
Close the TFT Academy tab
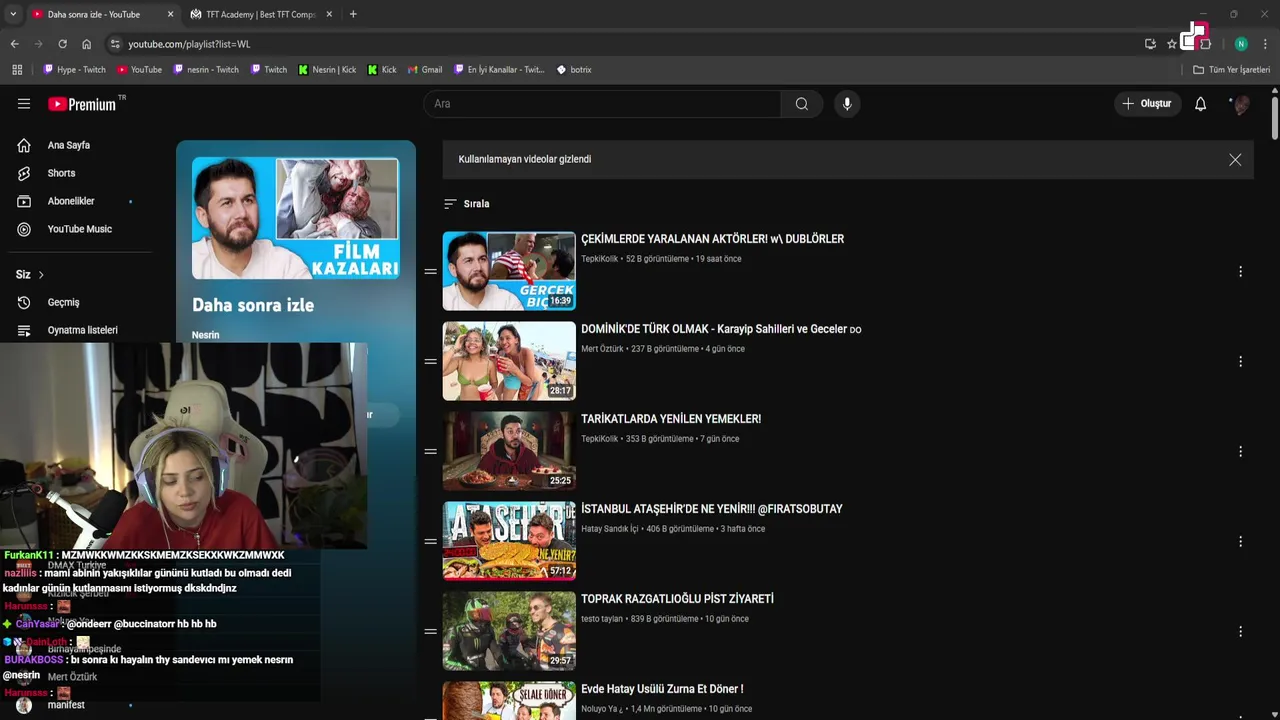[x=329, y=14]
